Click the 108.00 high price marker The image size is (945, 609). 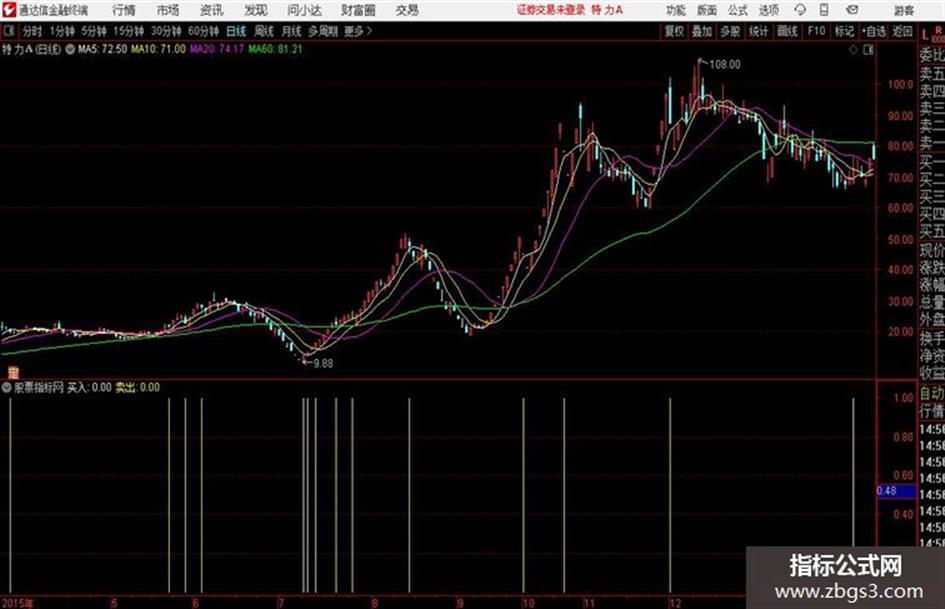pos(725,65)
